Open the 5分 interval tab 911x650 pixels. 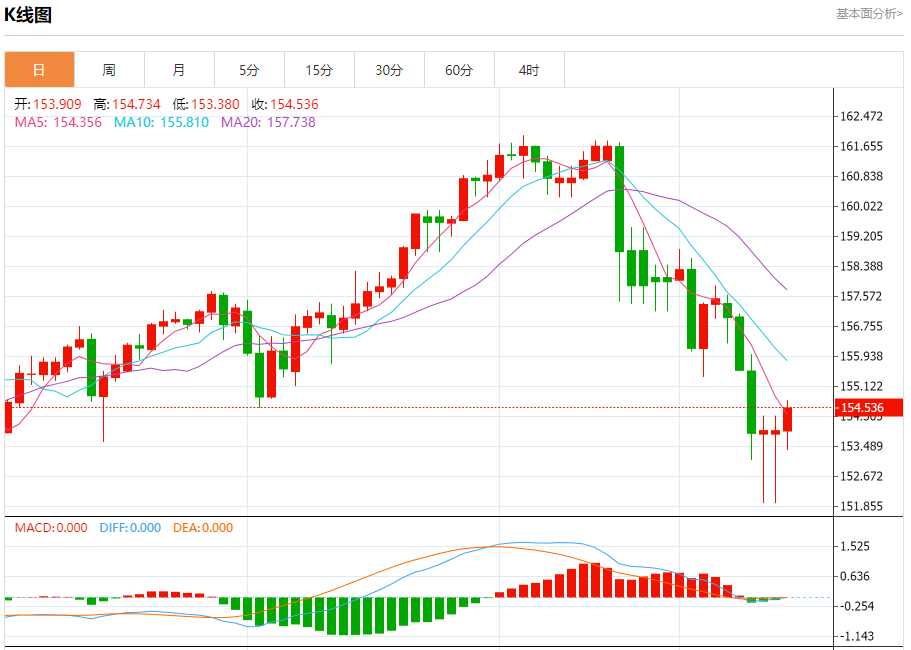249,70
